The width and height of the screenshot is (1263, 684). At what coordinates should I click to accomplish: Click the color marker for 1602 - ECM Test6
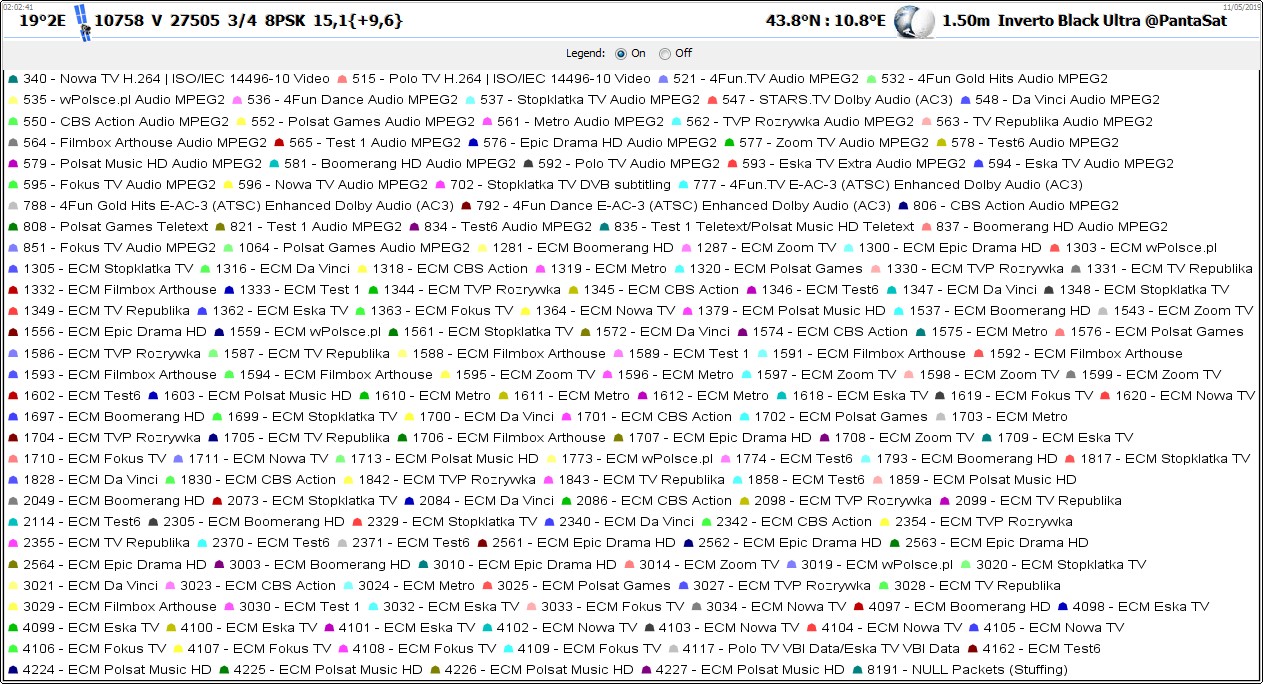click(x=13, y=396)
